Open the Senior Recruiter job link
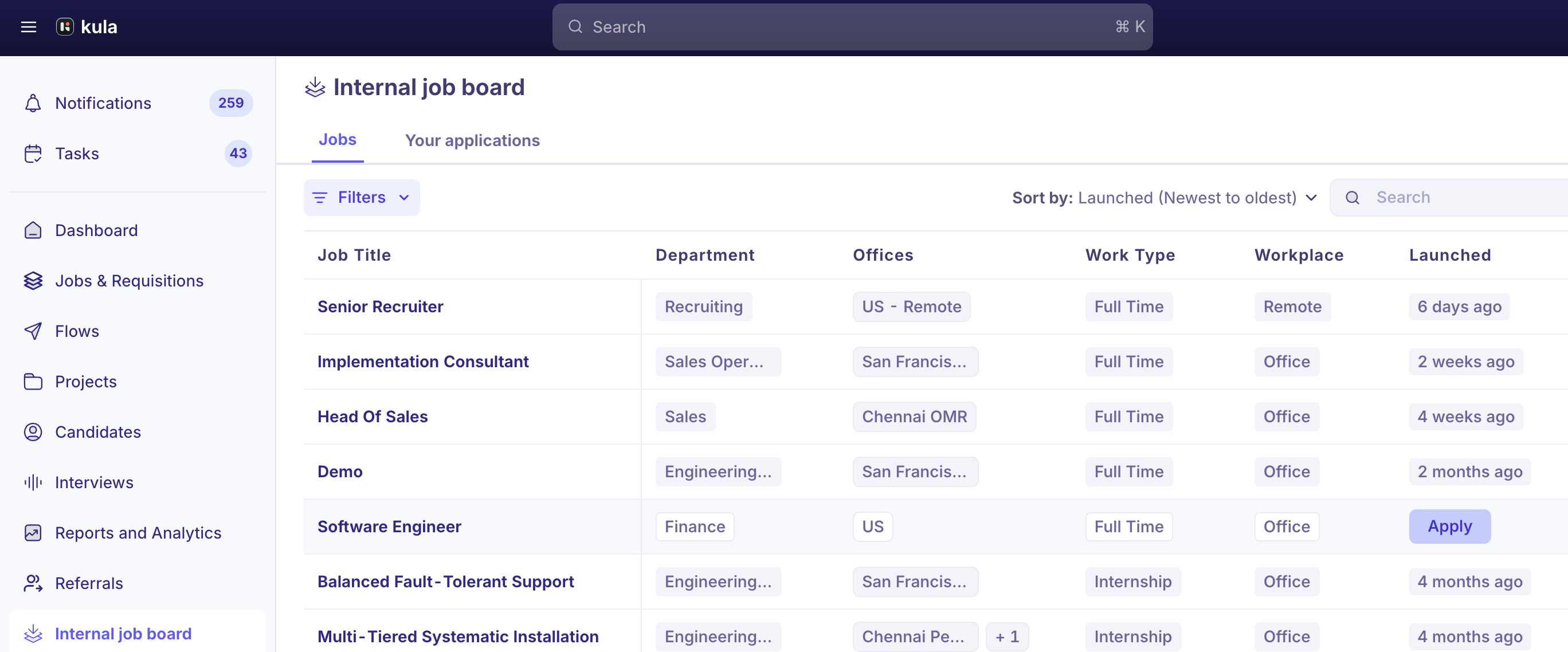This screenshot has width=1568, height=652. (380, 306)
